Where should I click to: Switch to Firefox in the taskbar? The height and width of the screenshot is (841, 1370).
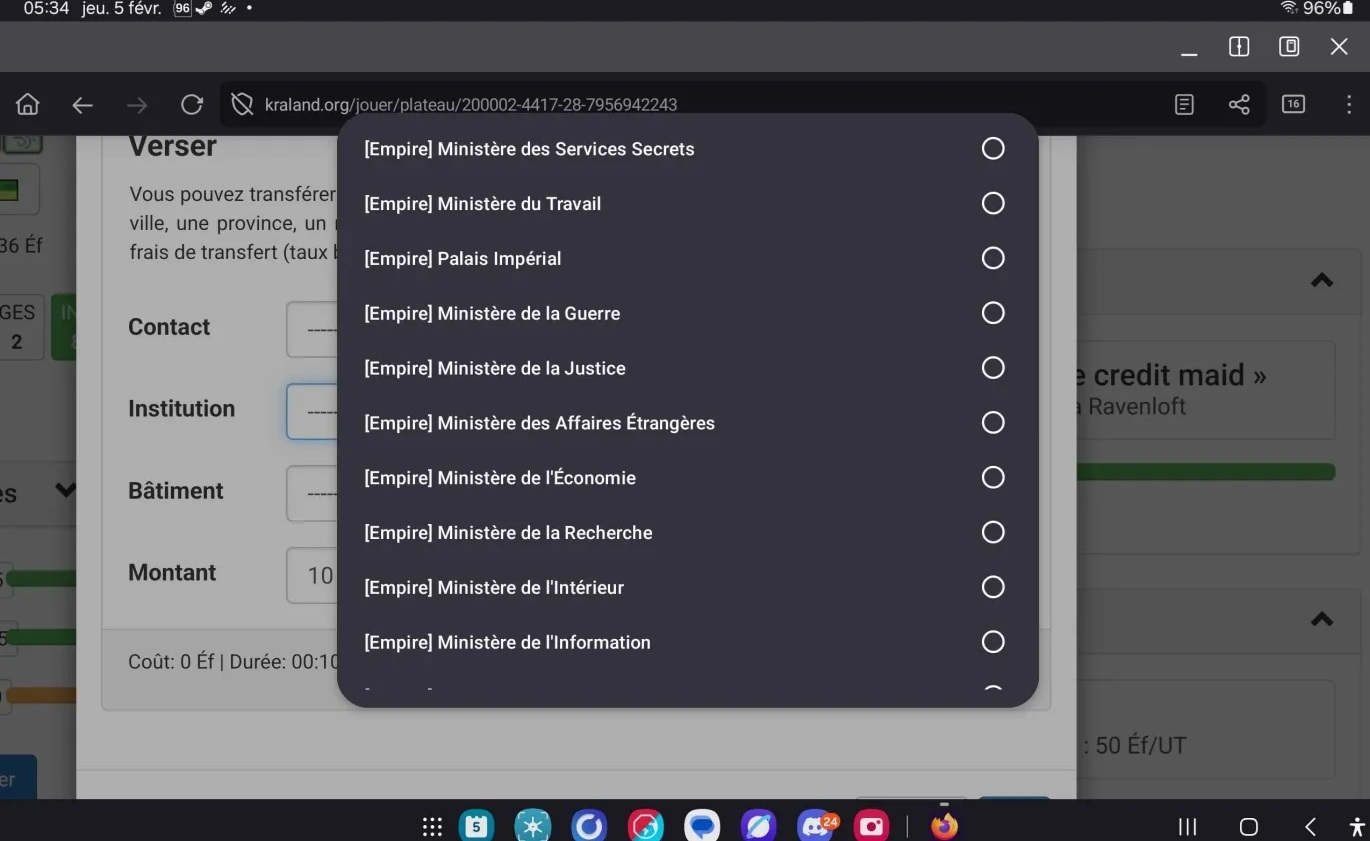click(944, 826)
